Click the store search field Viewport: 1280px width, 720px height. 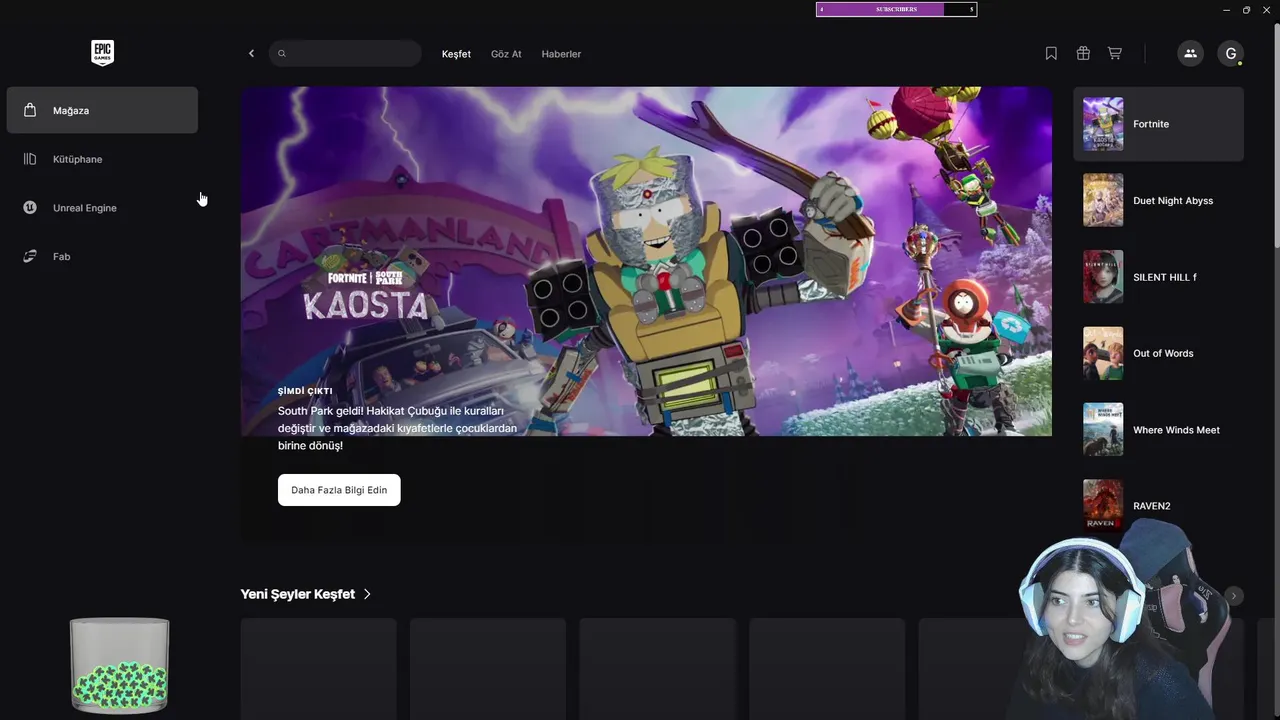coord(345,54)
